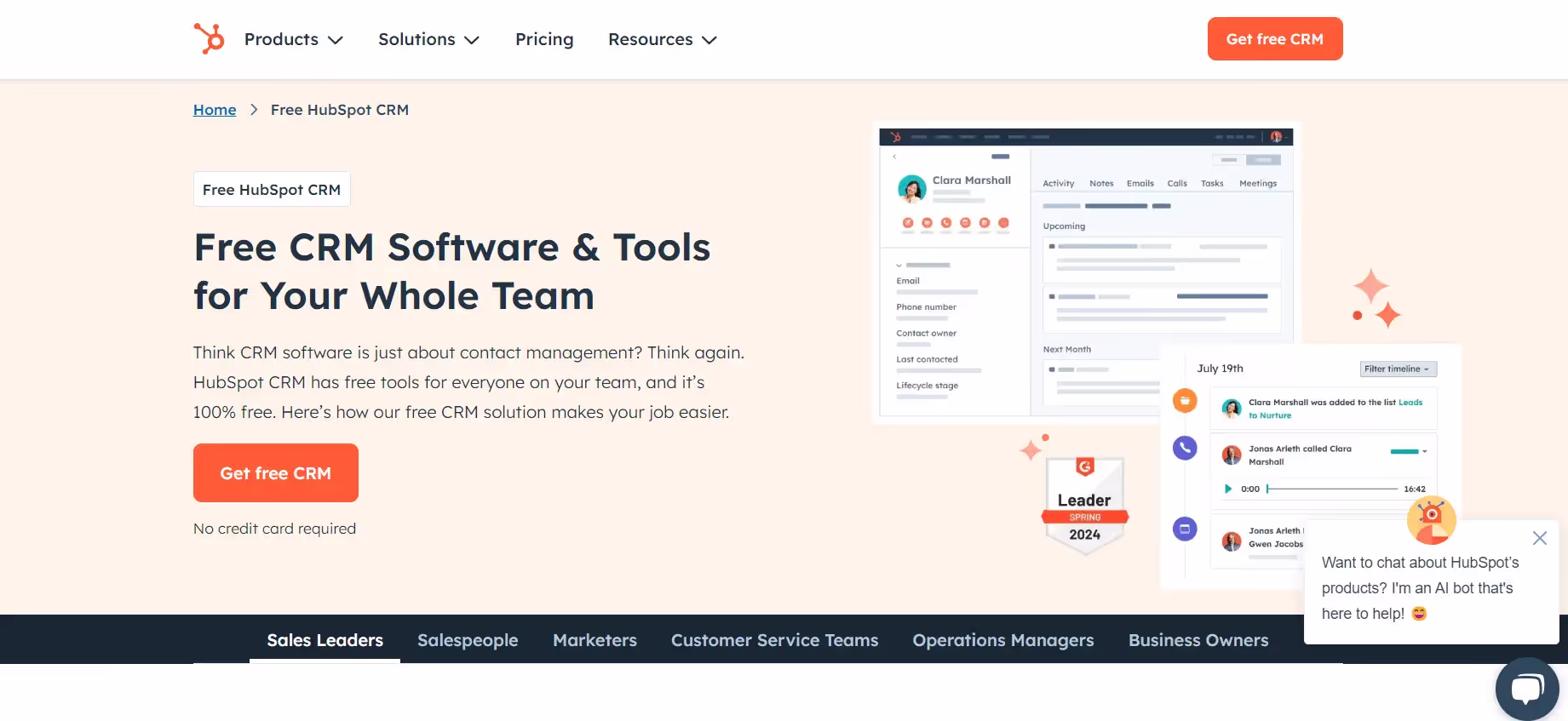Image resolution: width=1568 pixels, height=721 pixels.
Task: Expand the Products menu
Action: click(294, 39)
